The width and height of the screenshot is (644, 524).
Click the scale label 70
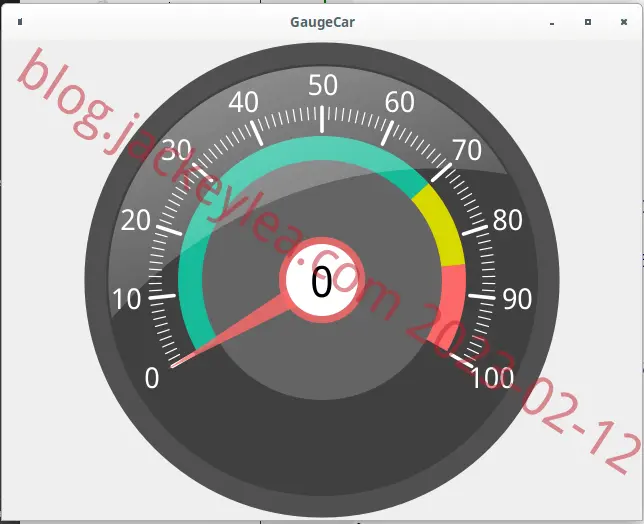tap(467, 149)
